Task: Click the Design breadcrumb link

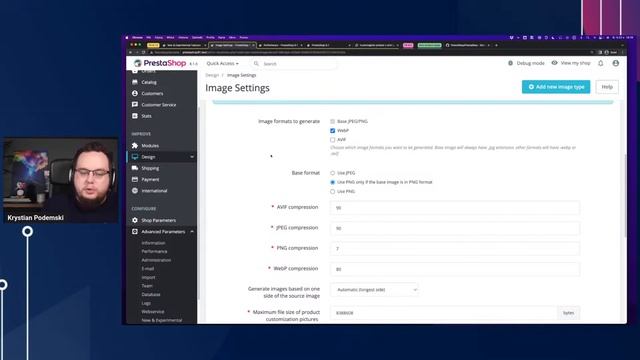Action: click(212, 75)
